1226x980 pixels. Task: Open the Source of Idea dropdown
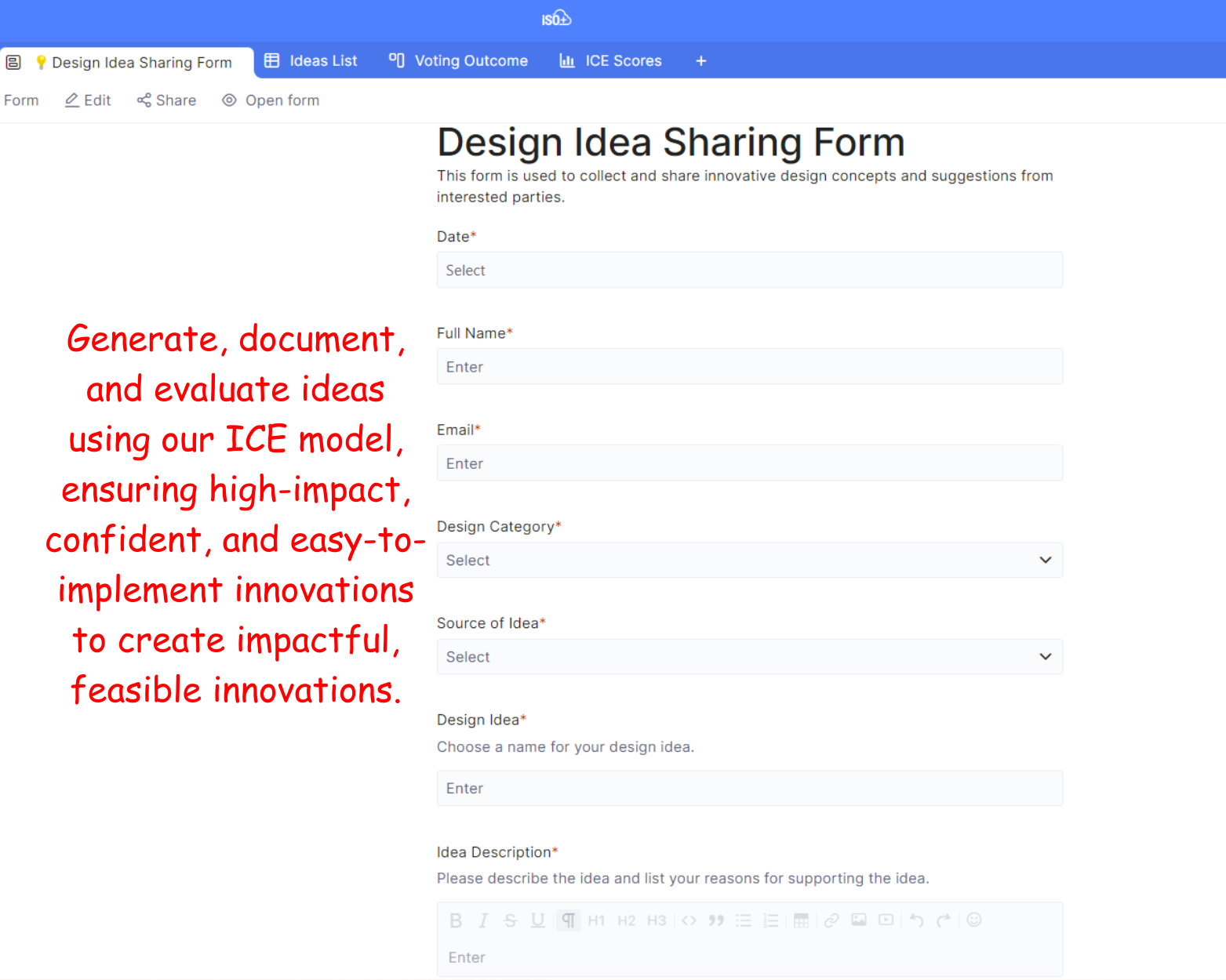749,657
